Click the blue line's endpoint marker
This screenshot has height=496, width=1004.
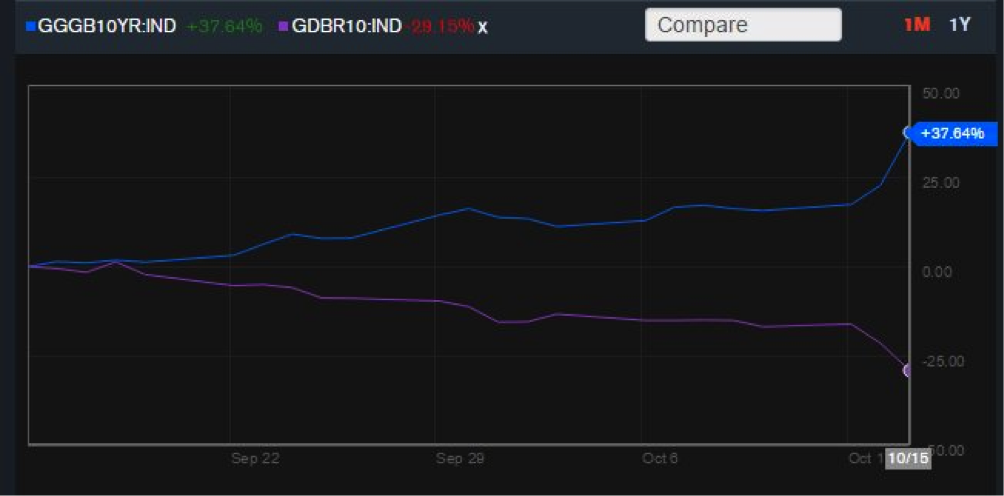pyautogui.click(x=909, y=132)
